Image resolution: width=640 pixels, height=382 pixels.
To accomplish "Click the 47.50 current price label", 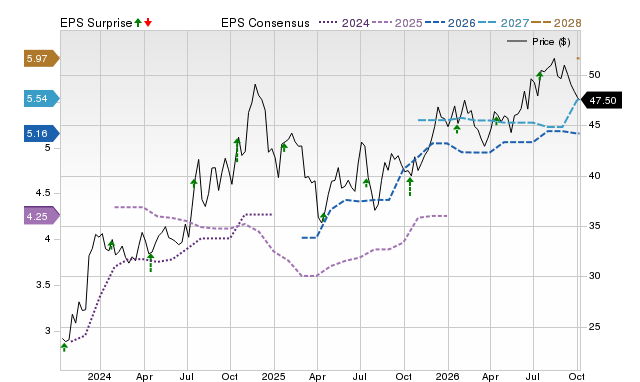I will tap(601, 100).
